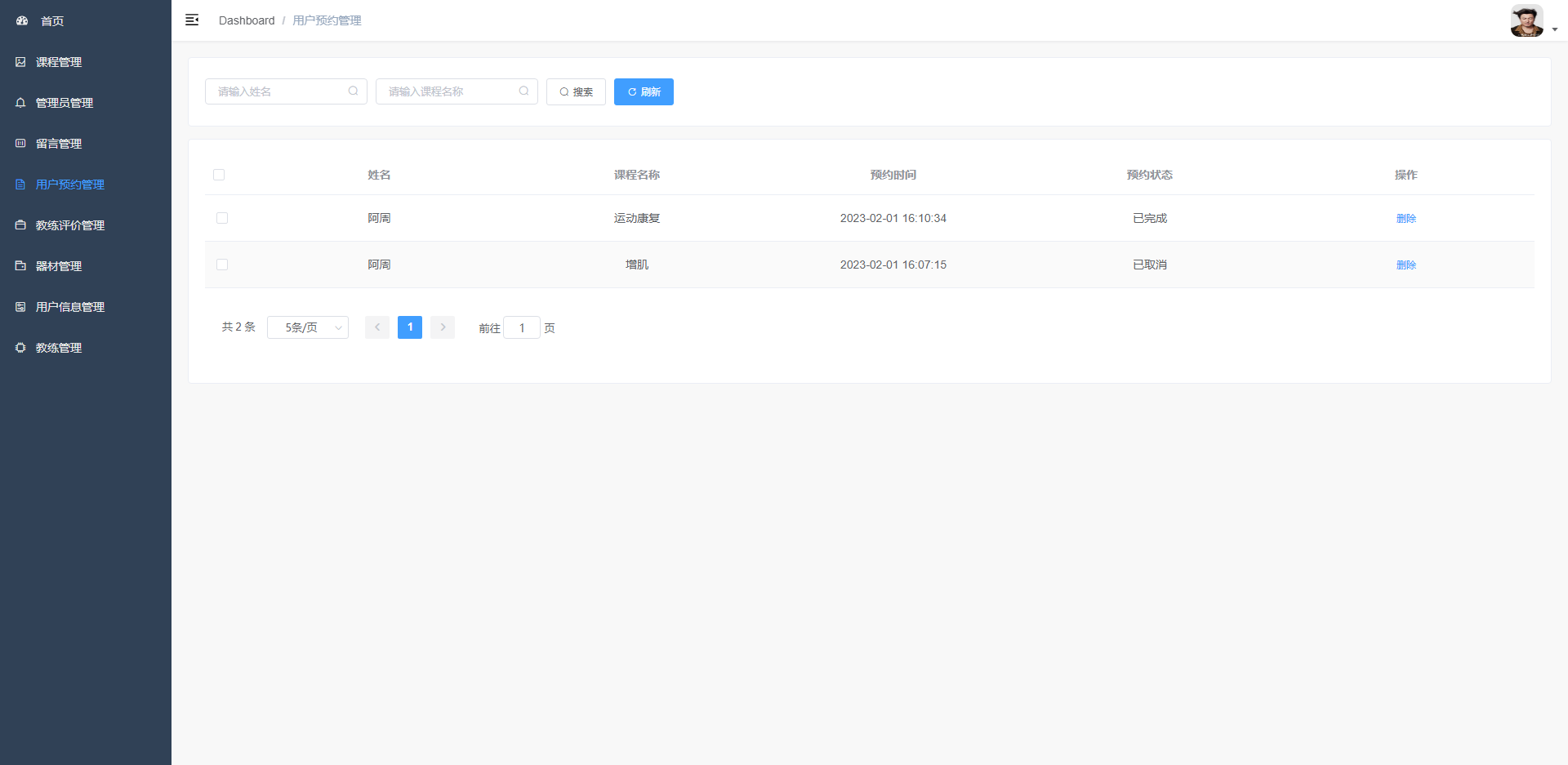
Task: Click the dashboard icon beside 首页
Action: [x=22, y=21]
